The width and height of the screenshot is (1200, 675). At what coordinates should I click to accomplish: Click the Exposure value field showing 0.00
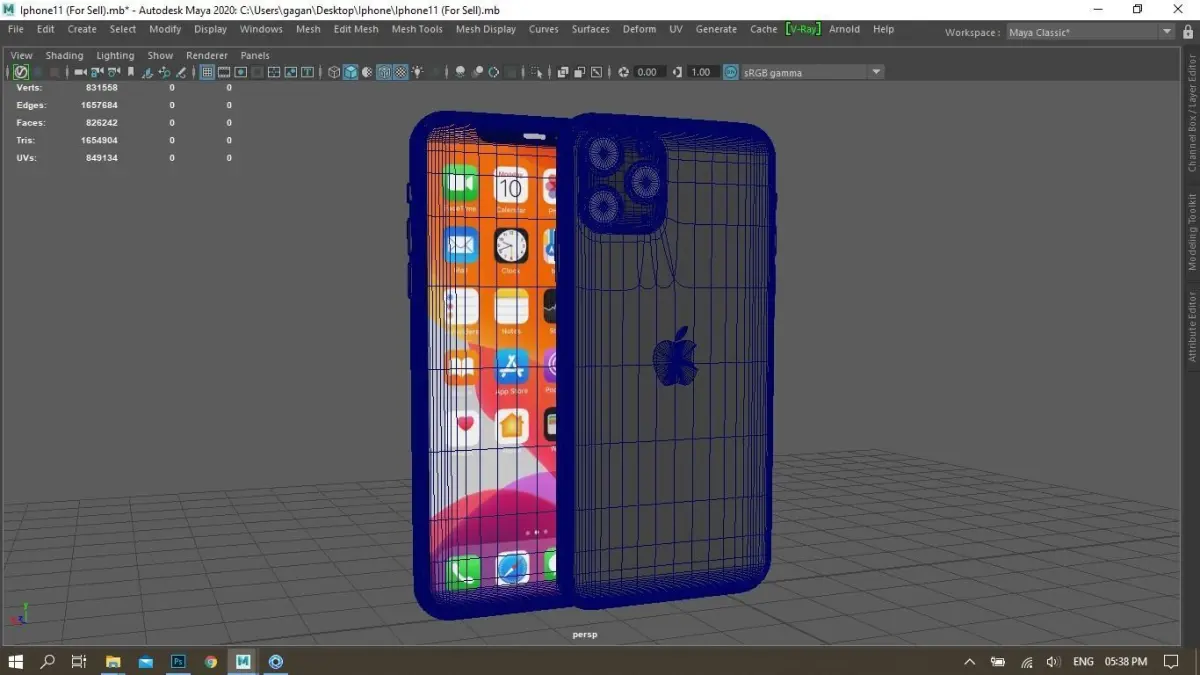650,72
